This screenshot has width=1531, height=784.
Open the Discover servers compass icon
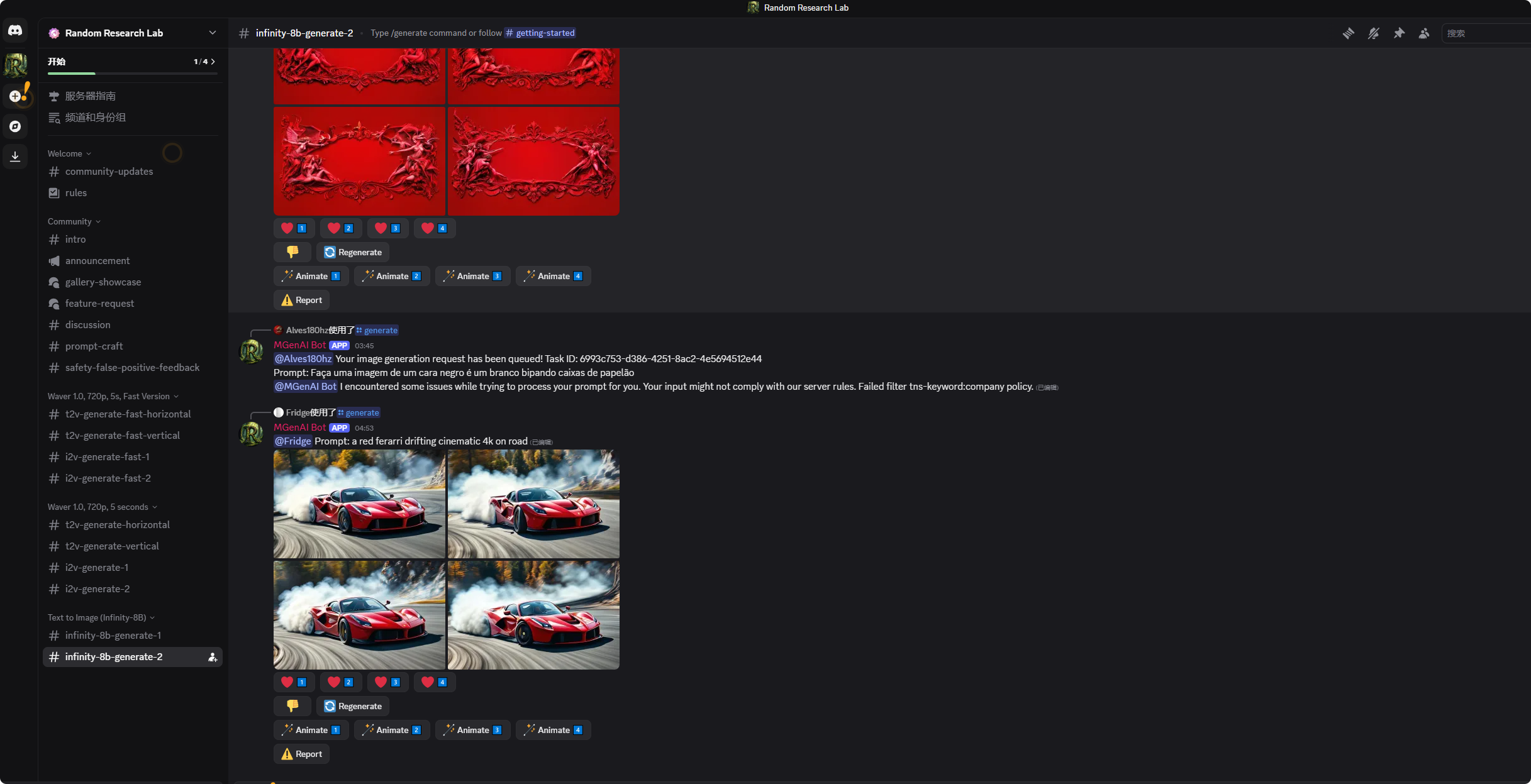pos(15,126)
